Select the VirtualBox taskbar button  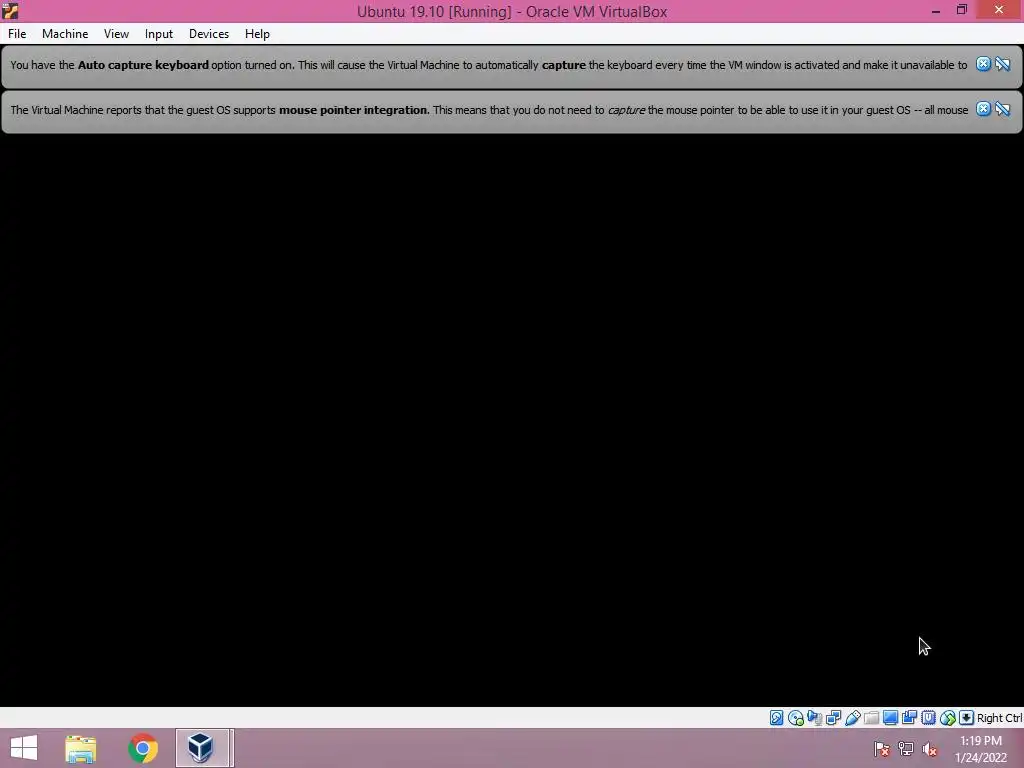click(202, 748)
